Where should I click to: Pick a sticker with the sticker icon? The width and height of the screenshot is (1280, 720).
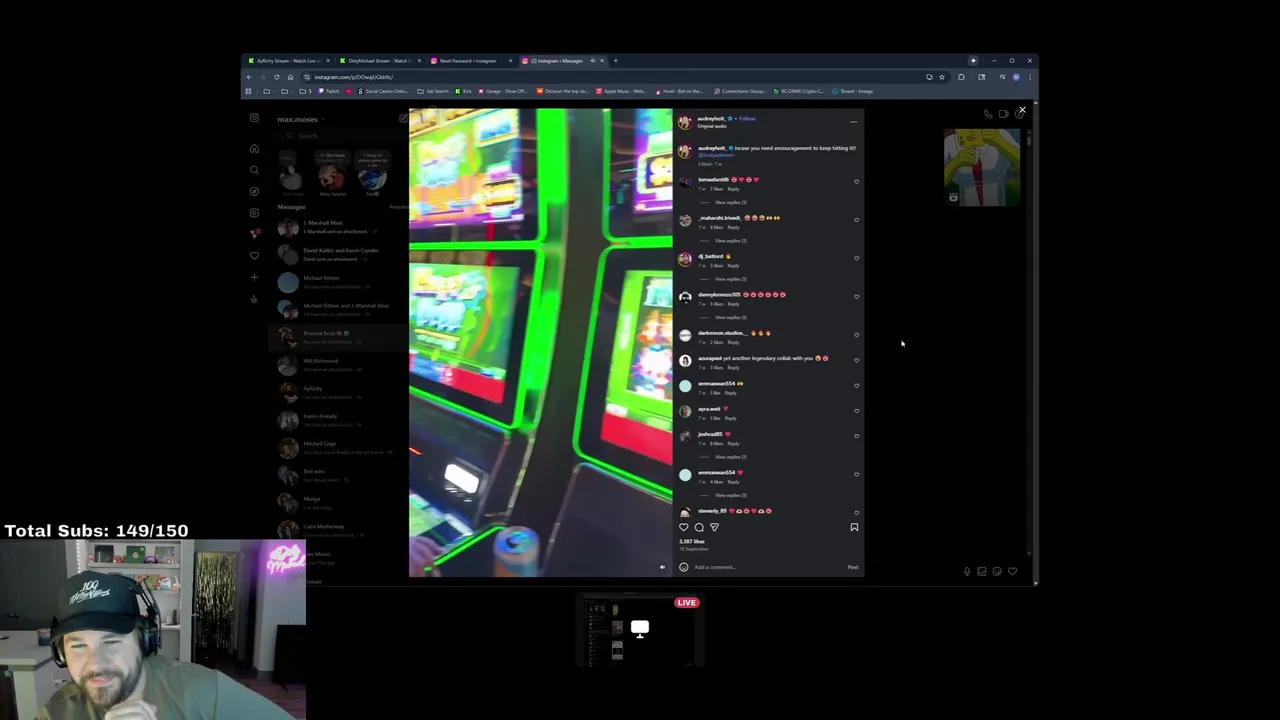(x=997, y=571)
